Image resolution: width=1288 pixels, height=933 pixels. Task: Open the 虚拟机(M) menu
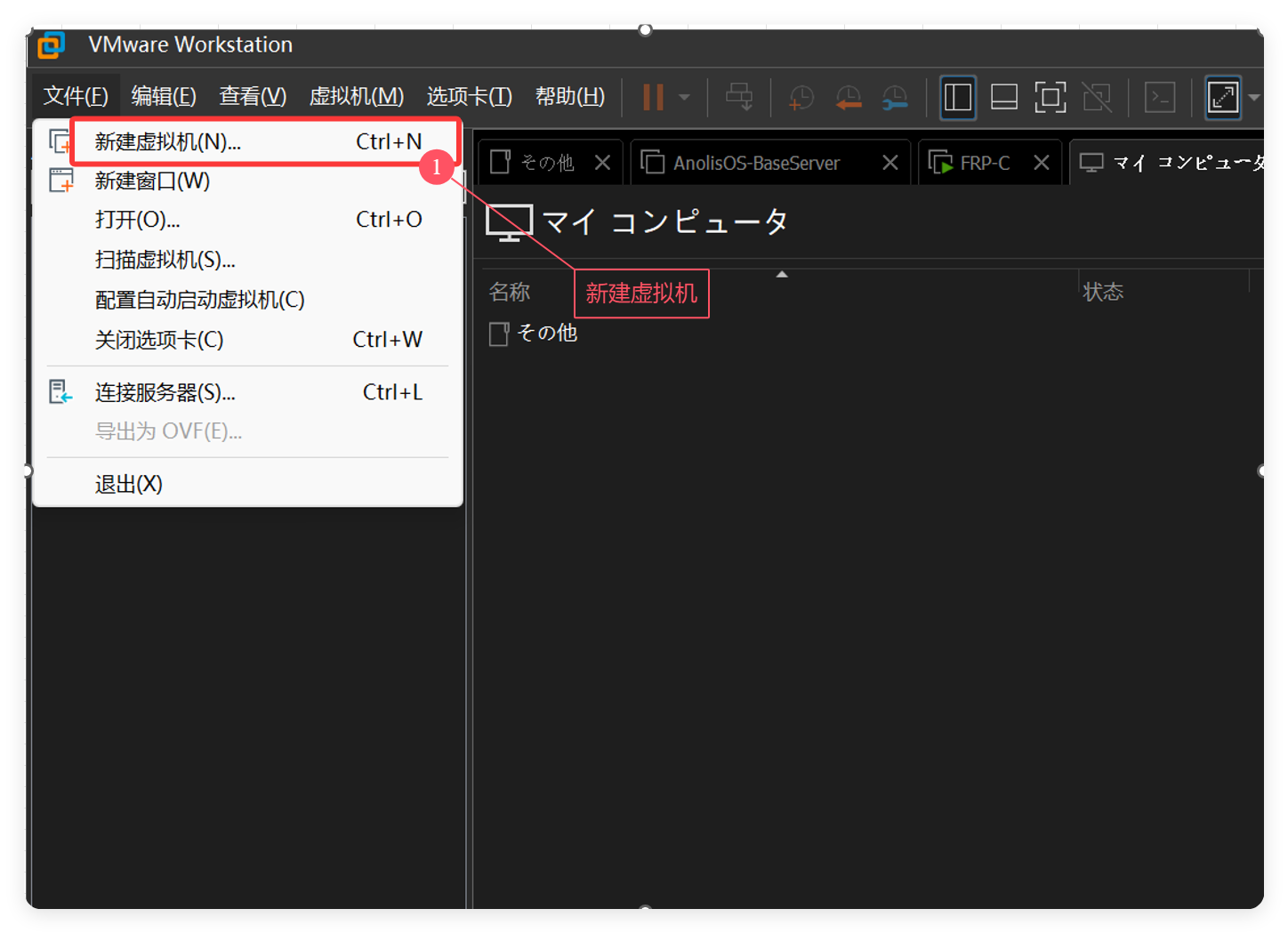[357, 96]
